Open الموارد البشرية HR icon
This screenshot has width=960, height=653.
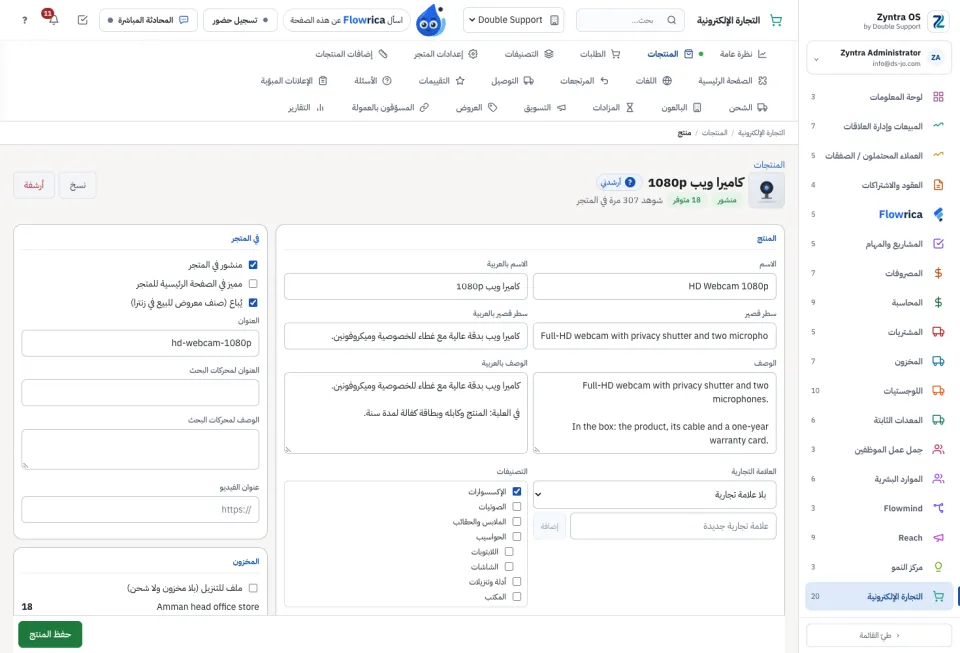tap(938, 479)
